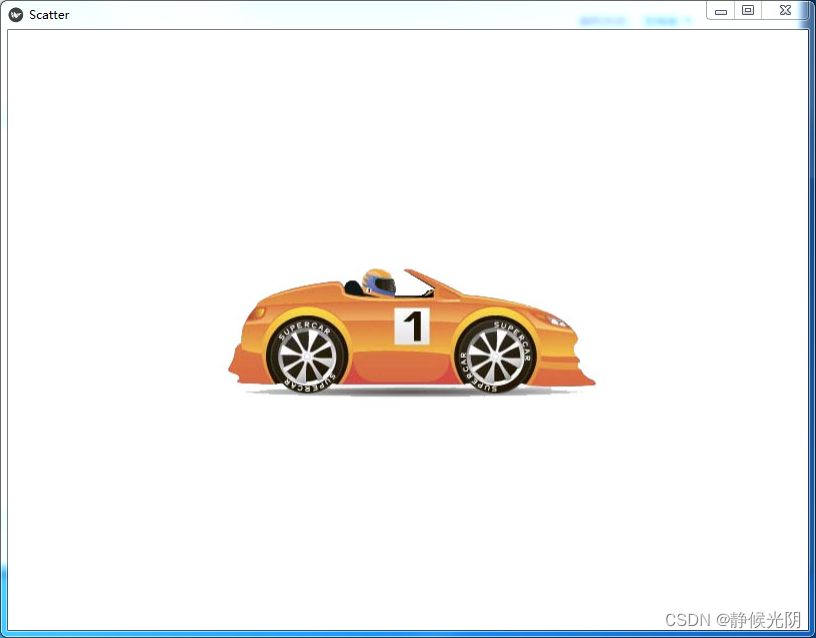The height and width of the screenshot is (638, 816).
Task: Click the Scatter title text
Action: pos(49,14)
